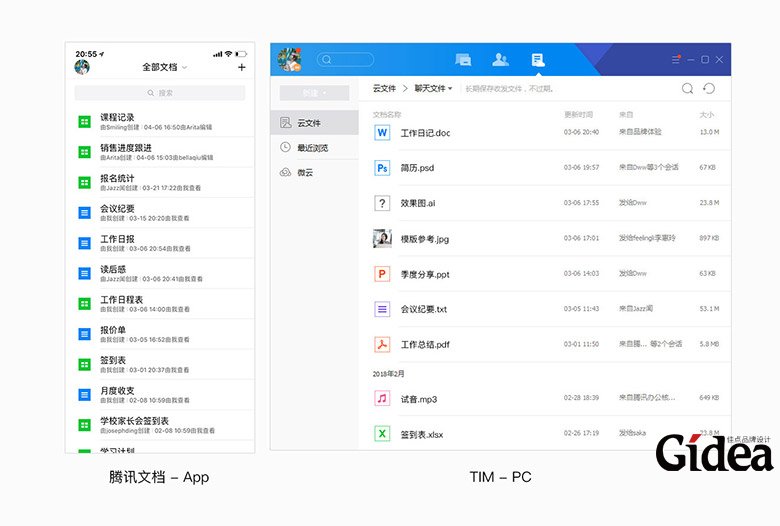Screen dimensions: 780x526
Task: Click the TIM user avatar
Action: point(290,60)
